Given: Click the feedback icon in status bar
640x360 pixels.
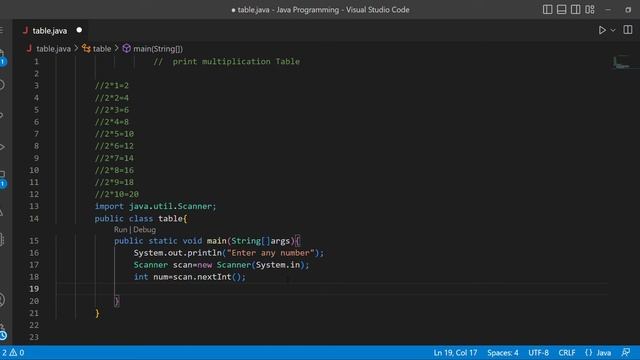Looking at the screenshot, I should [625, 353].
